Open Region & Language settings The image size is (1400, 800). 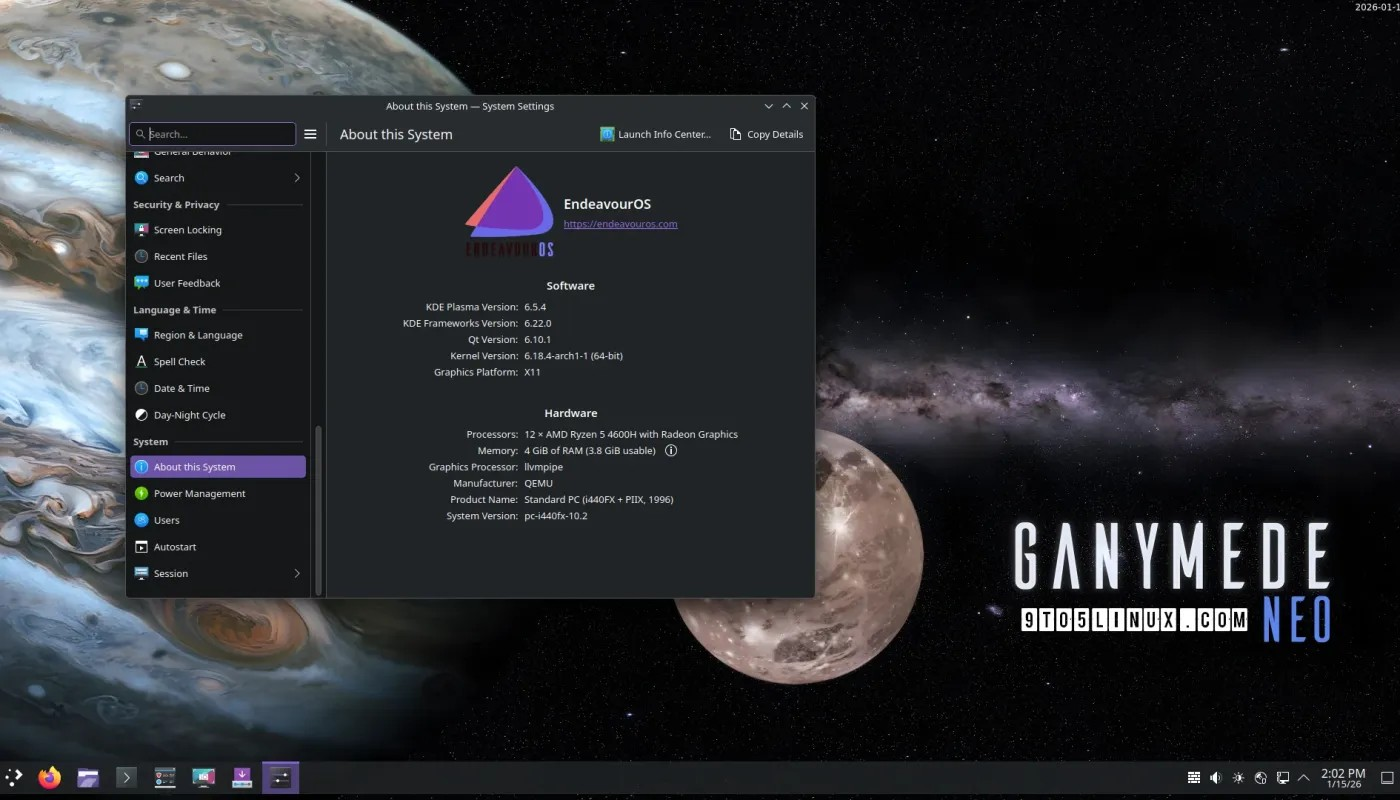coord(196,335)
